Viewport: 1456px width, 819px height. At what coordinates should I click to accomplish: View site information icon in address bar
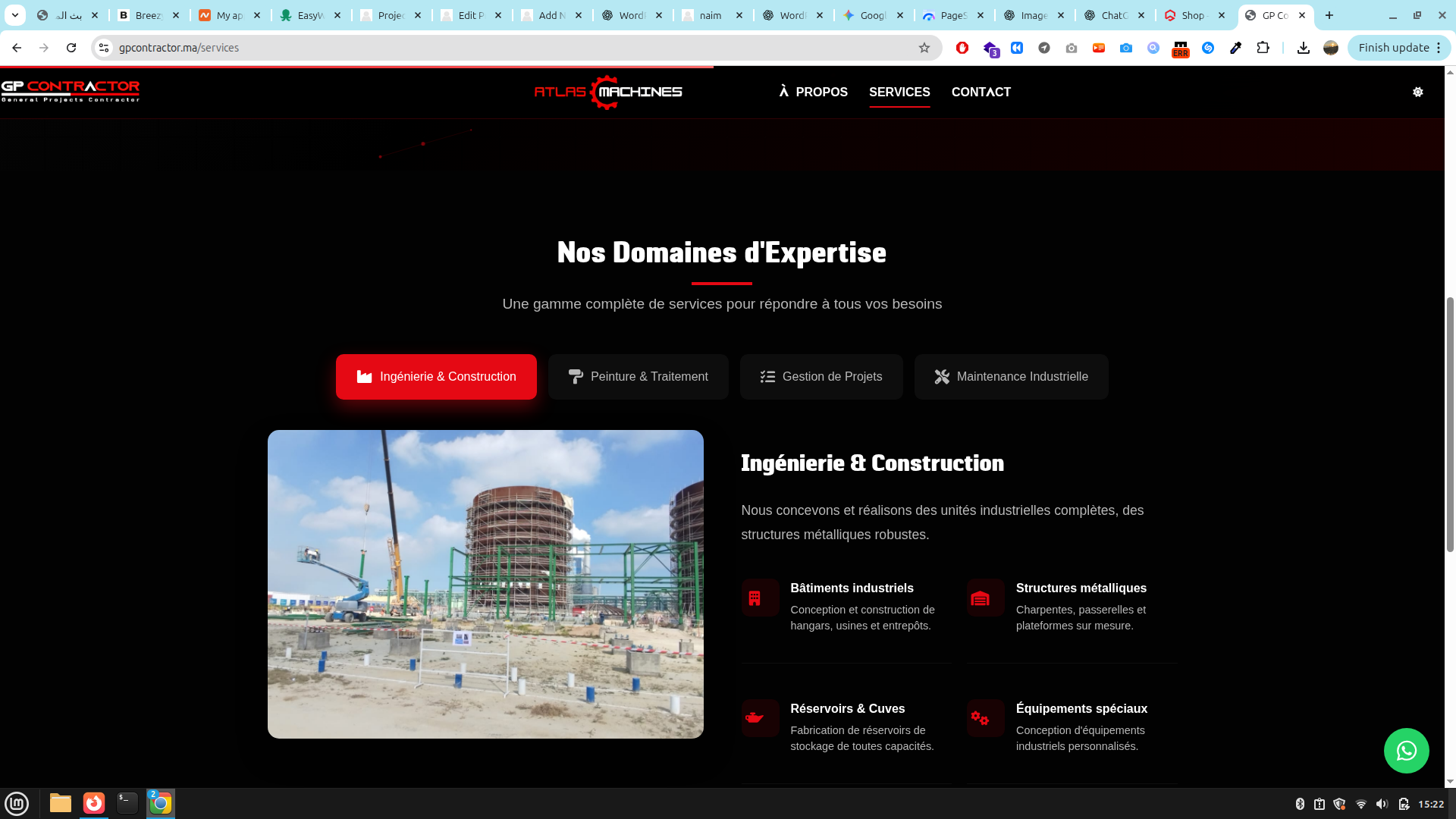tap(104, 48)
